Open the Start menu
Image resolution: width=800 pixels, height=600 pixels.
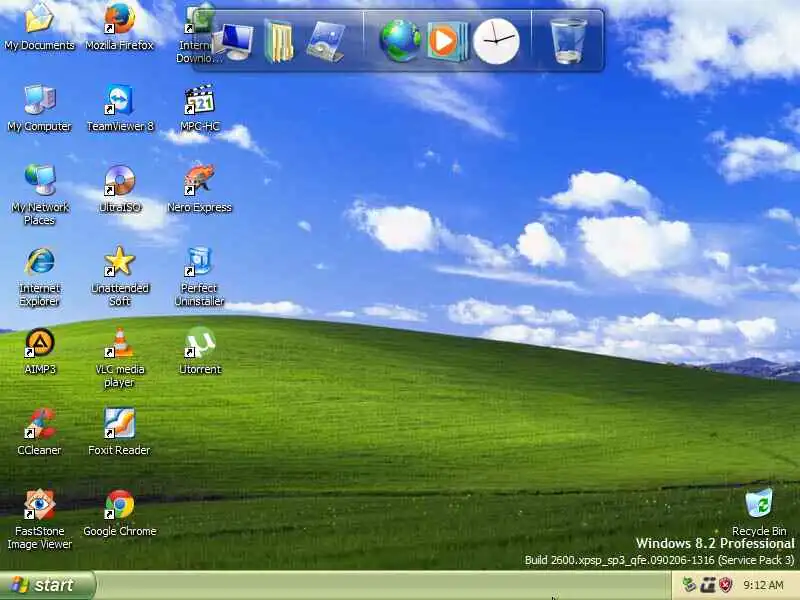coord(47,585)
